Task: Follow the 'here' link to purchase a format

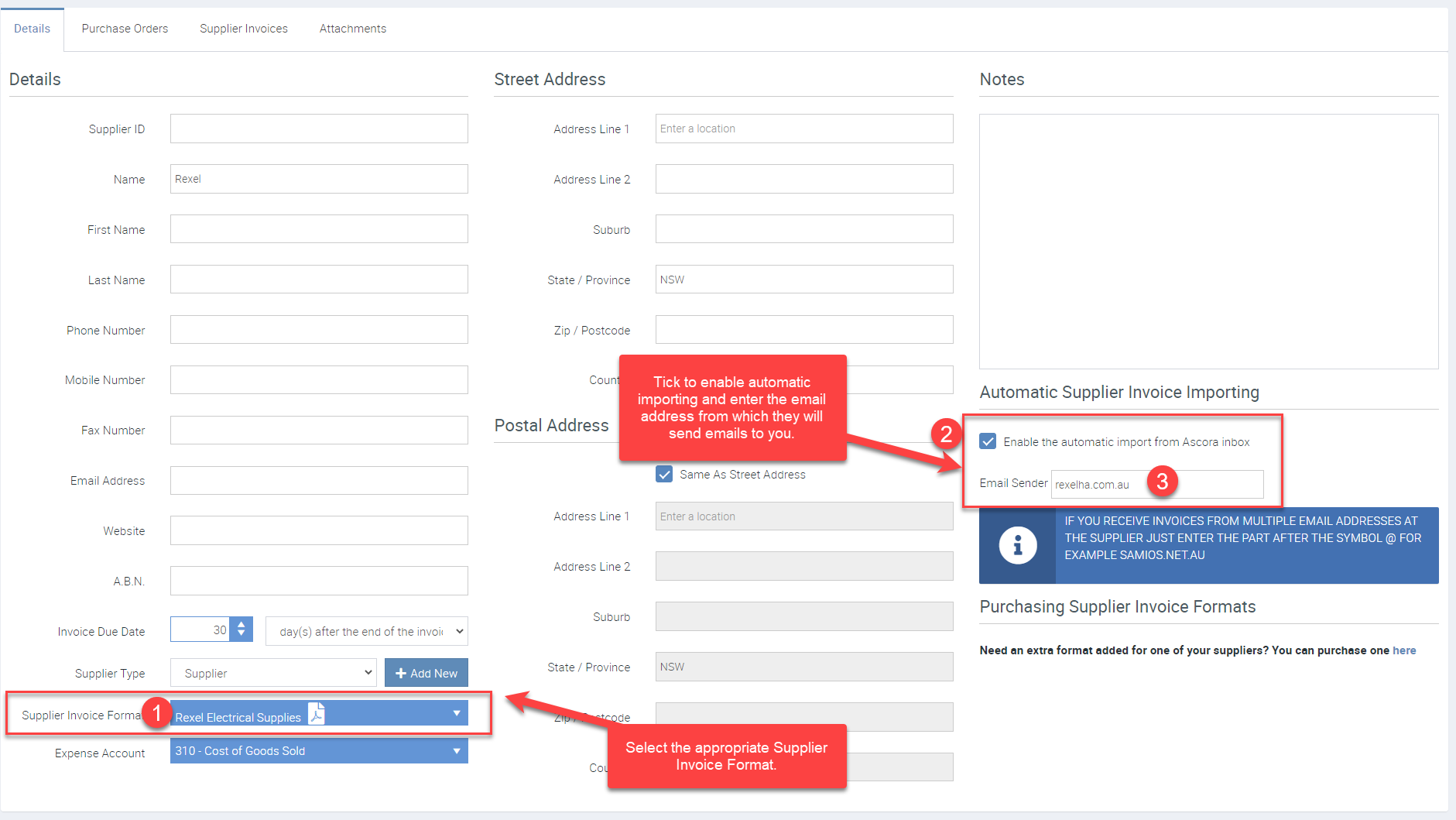Action: pos(1403,650)
